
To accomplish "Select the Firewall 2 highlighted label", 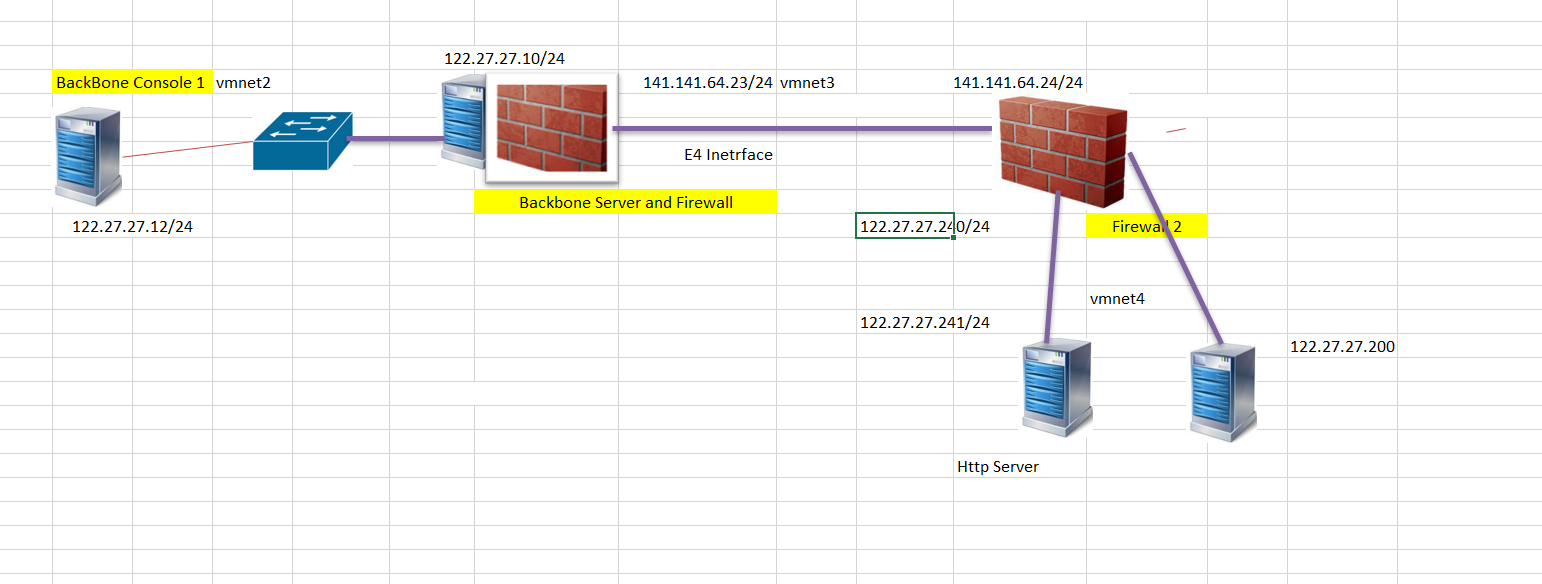I will click(x=1146, y=226).
